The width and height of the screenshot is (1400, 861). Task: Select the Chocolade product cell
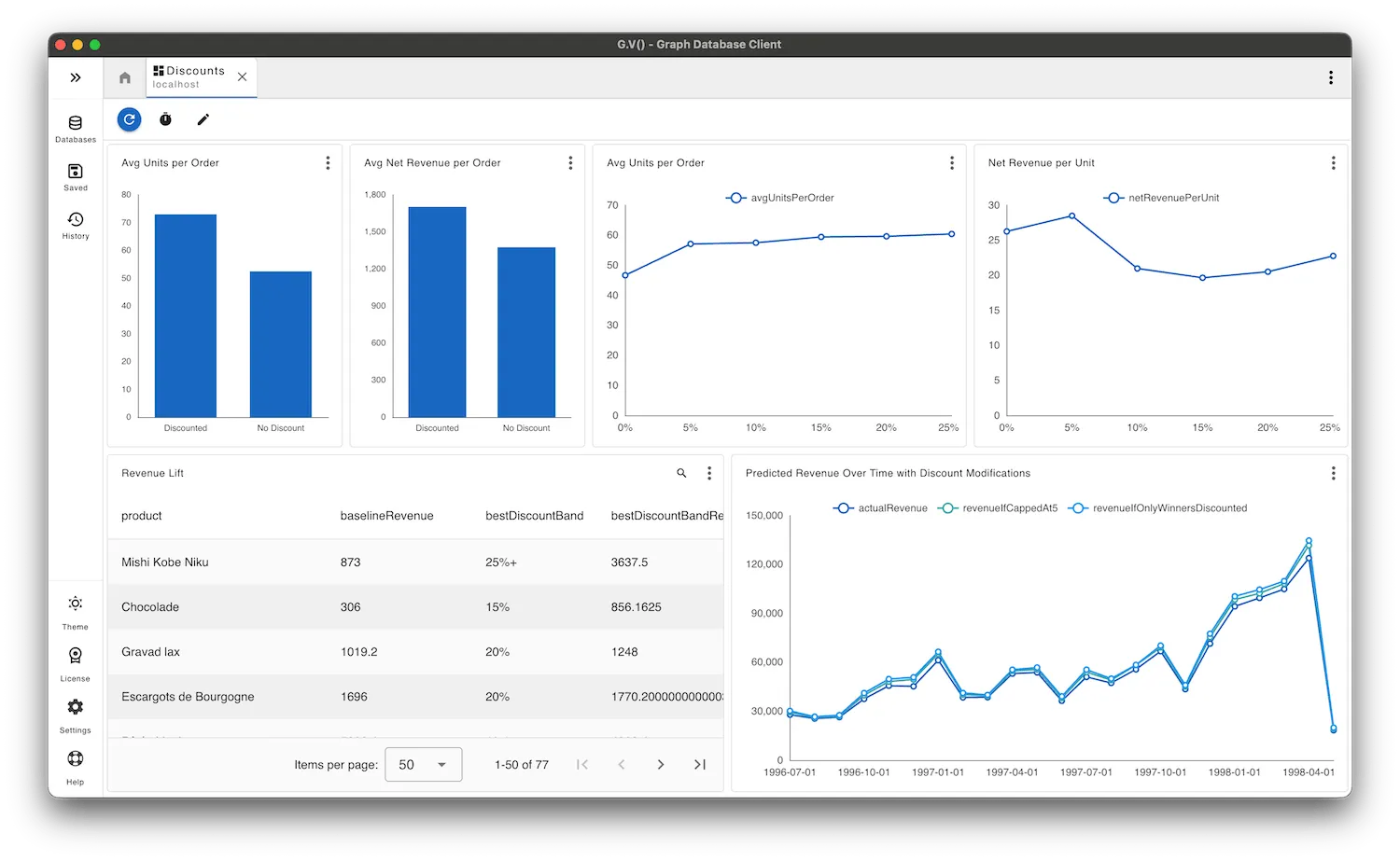[150, 607]
